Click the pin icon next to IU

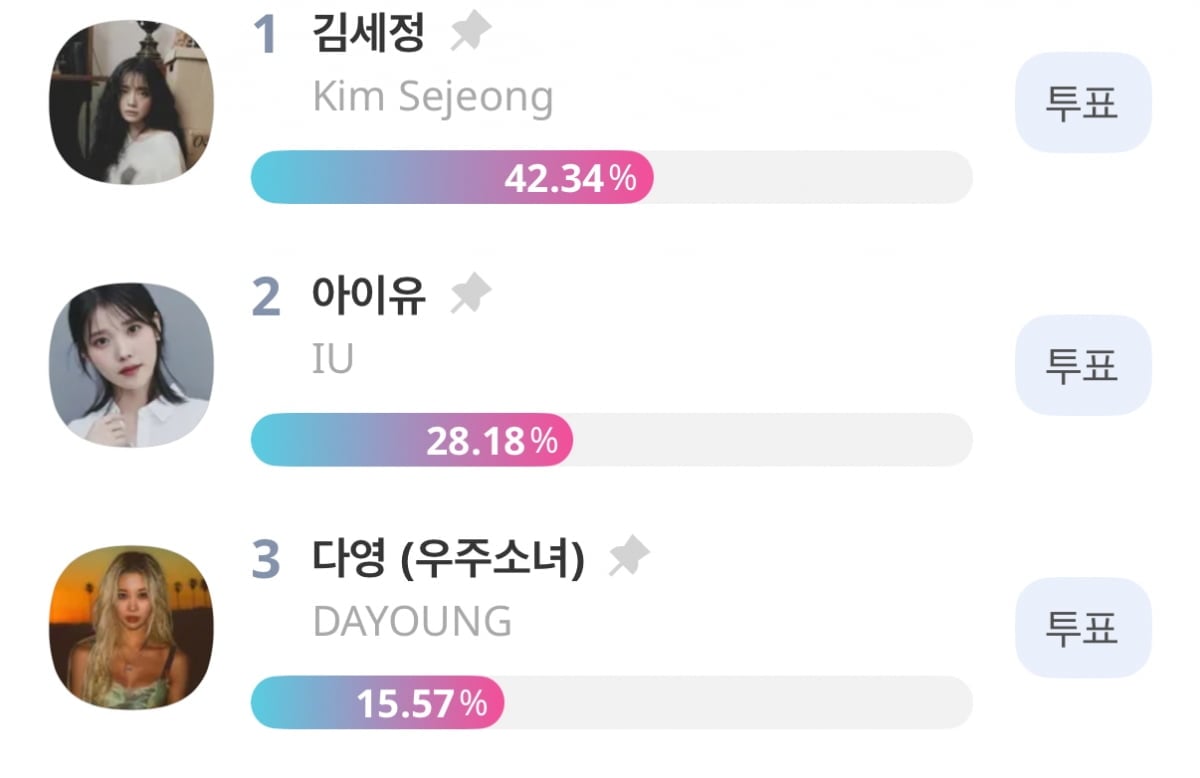[x=473, y=291]
